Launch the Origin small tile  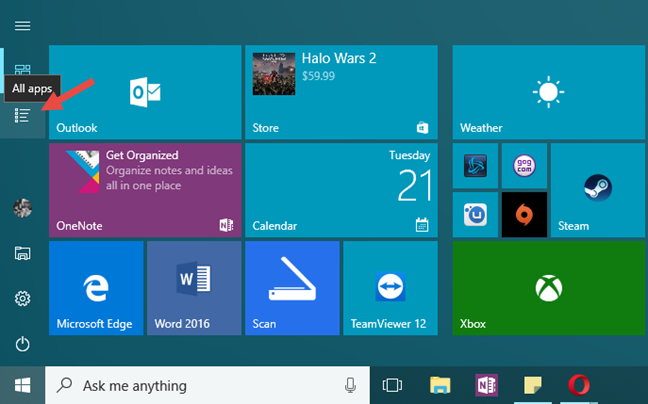tap(524, 215)
